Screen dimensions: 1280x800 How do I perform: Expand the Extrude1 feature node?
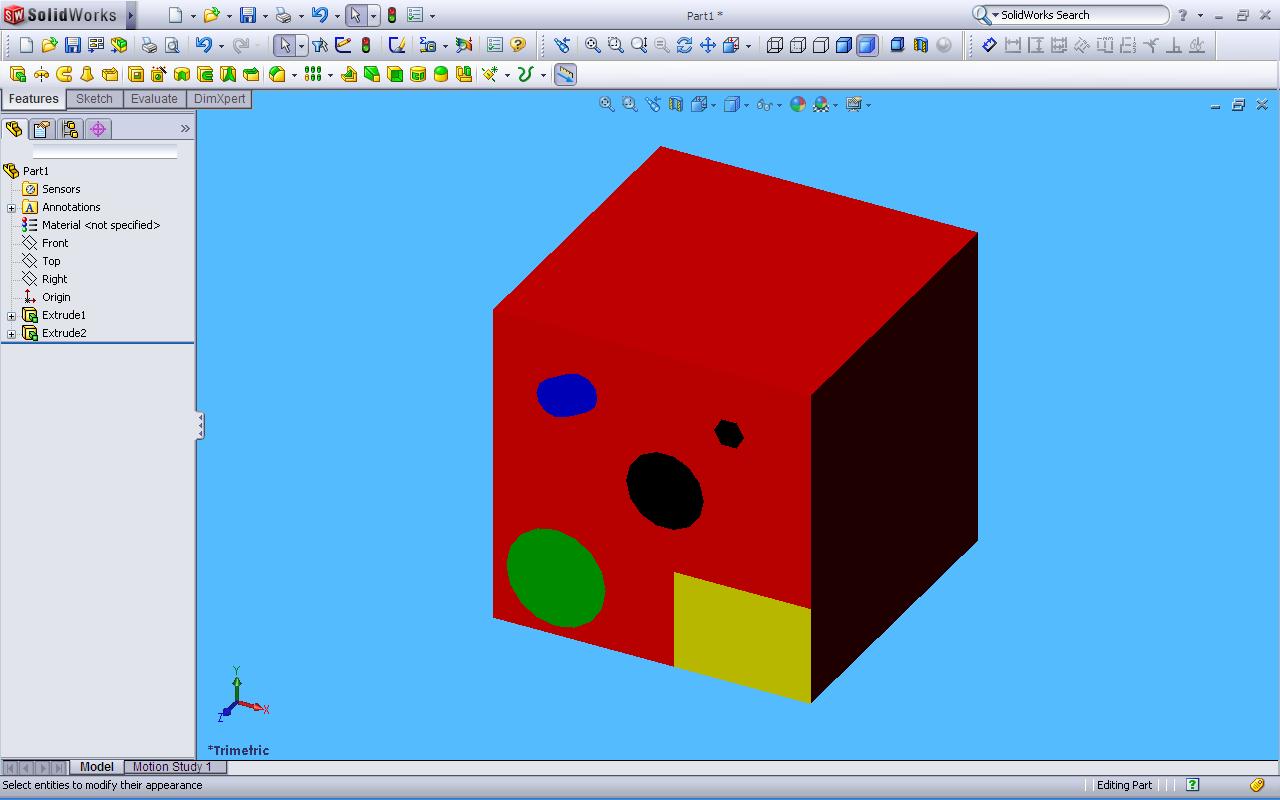tap(12, 316)
